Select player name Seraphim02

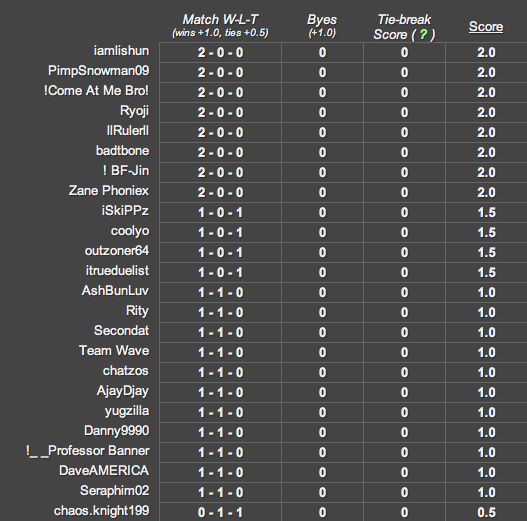click(115, 491)
